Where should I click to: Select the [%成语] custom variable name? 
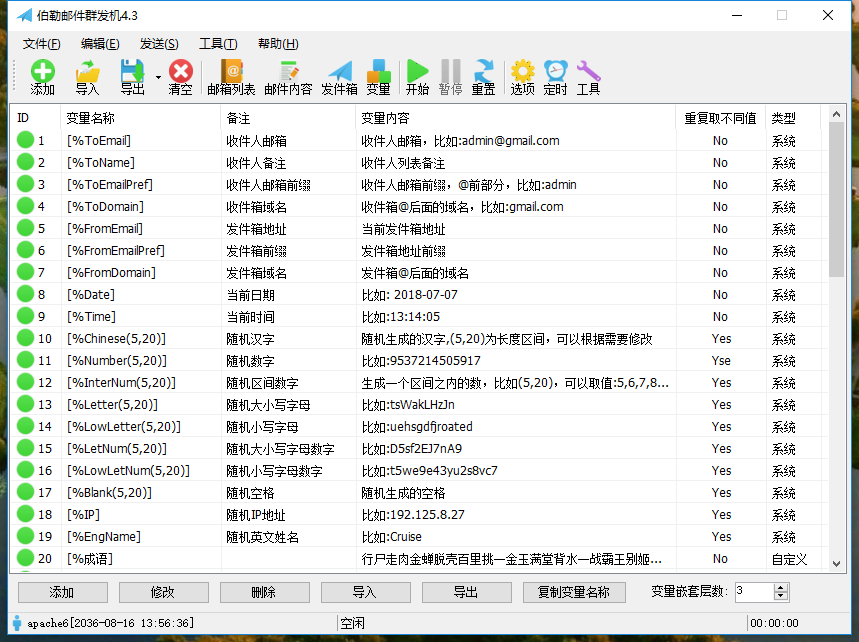click(x=90, y=559)
